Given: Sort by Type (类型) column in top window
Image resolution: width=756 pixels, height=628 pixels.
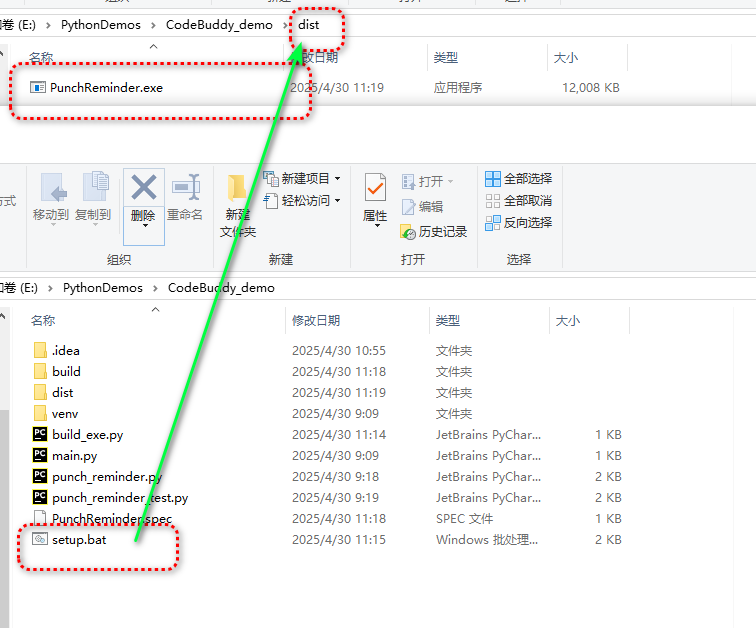Looking at the screenshot, I should (446, 58).
